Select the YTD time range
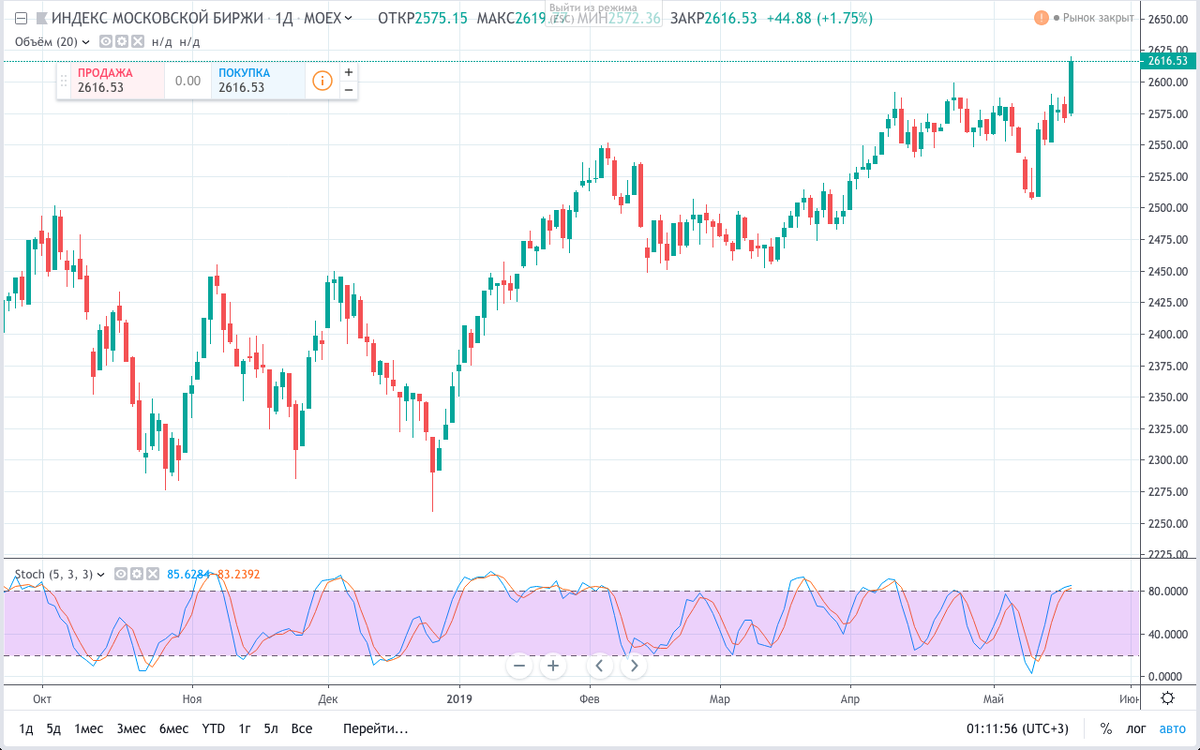The height and width of the screenshot is (750, 1200). click(213, 728)
